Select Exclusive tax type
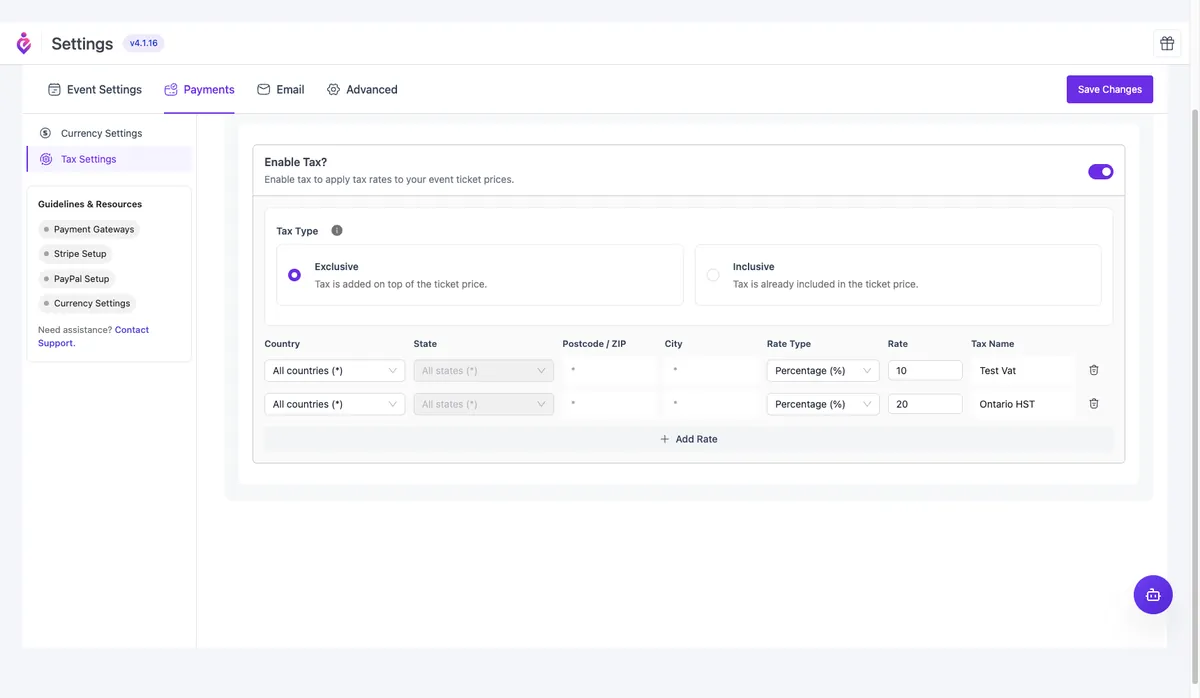 pos(480,275)
